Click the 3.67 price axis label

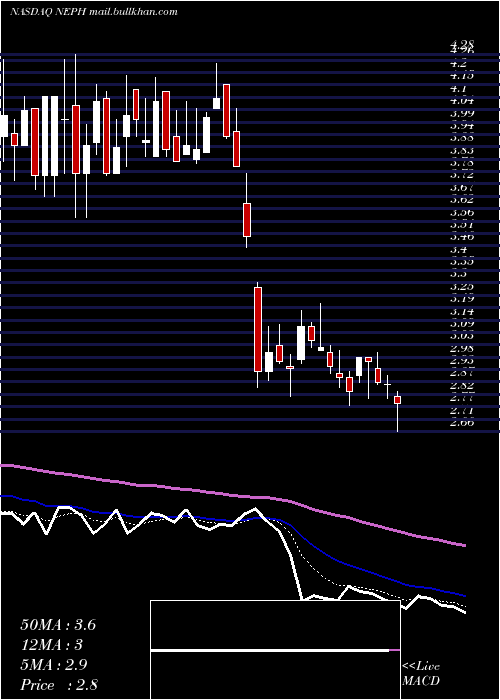click(462, 188)
